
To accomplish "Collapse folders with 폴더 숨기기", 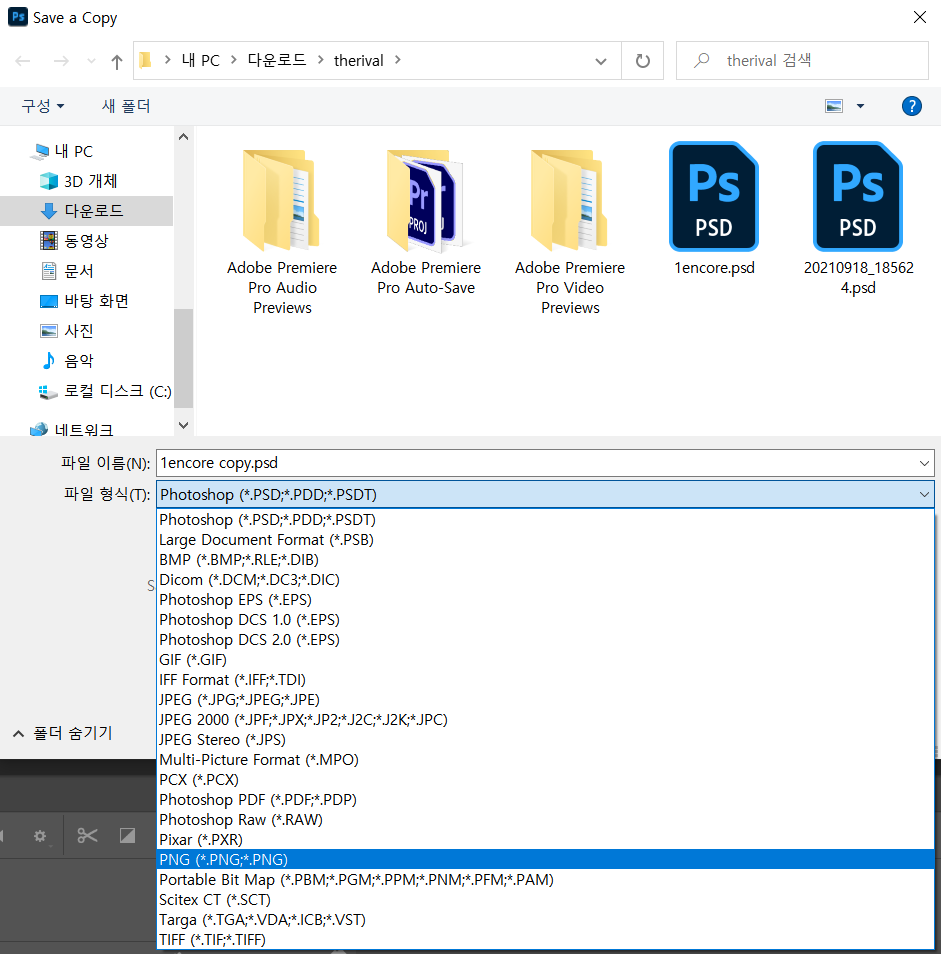I will click(x=63, y=733).
